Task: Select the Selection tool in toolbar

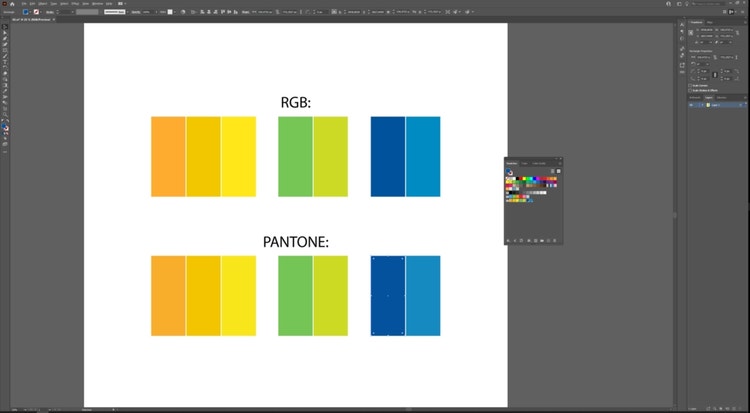Action: pyautogui.click(x=5, y=27)
